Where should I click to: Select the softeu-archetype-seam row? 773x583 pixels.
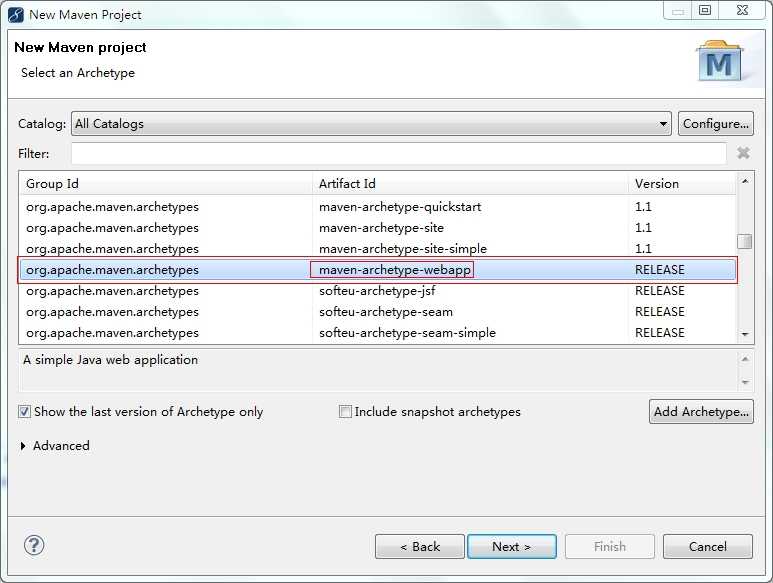(x=378, y=312)
